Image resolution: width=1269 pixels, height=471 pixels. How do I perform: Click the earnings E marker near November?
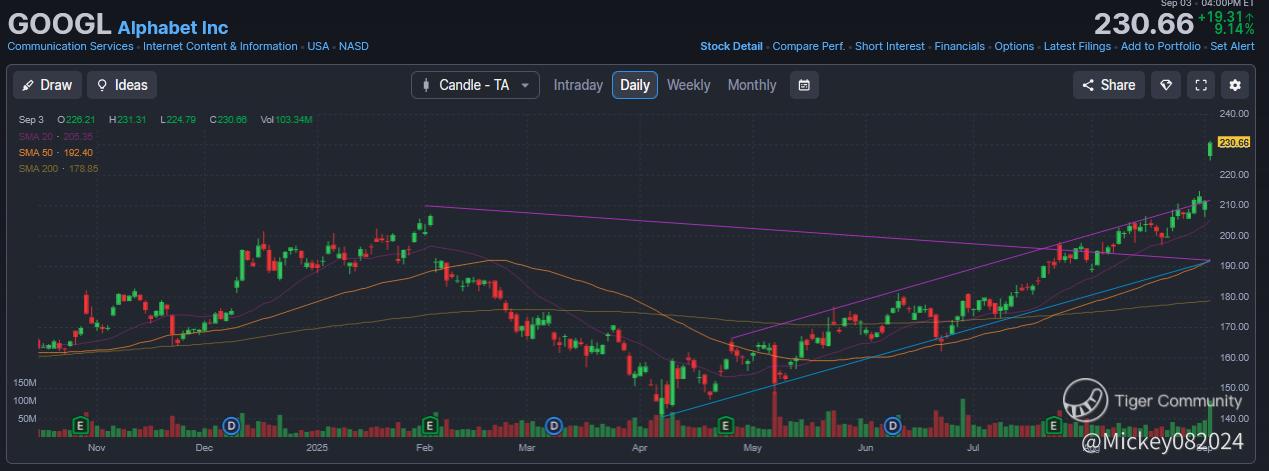(79, 426)
